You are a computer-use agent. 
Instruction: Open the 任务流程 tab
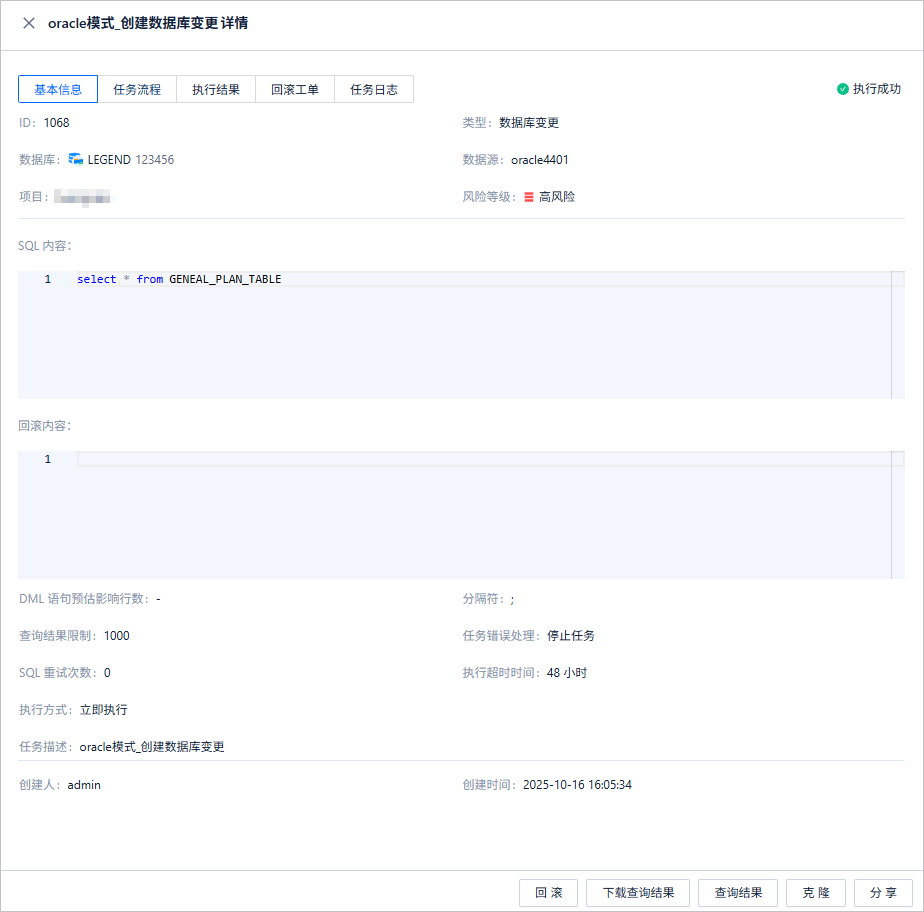tap(137, 89)
